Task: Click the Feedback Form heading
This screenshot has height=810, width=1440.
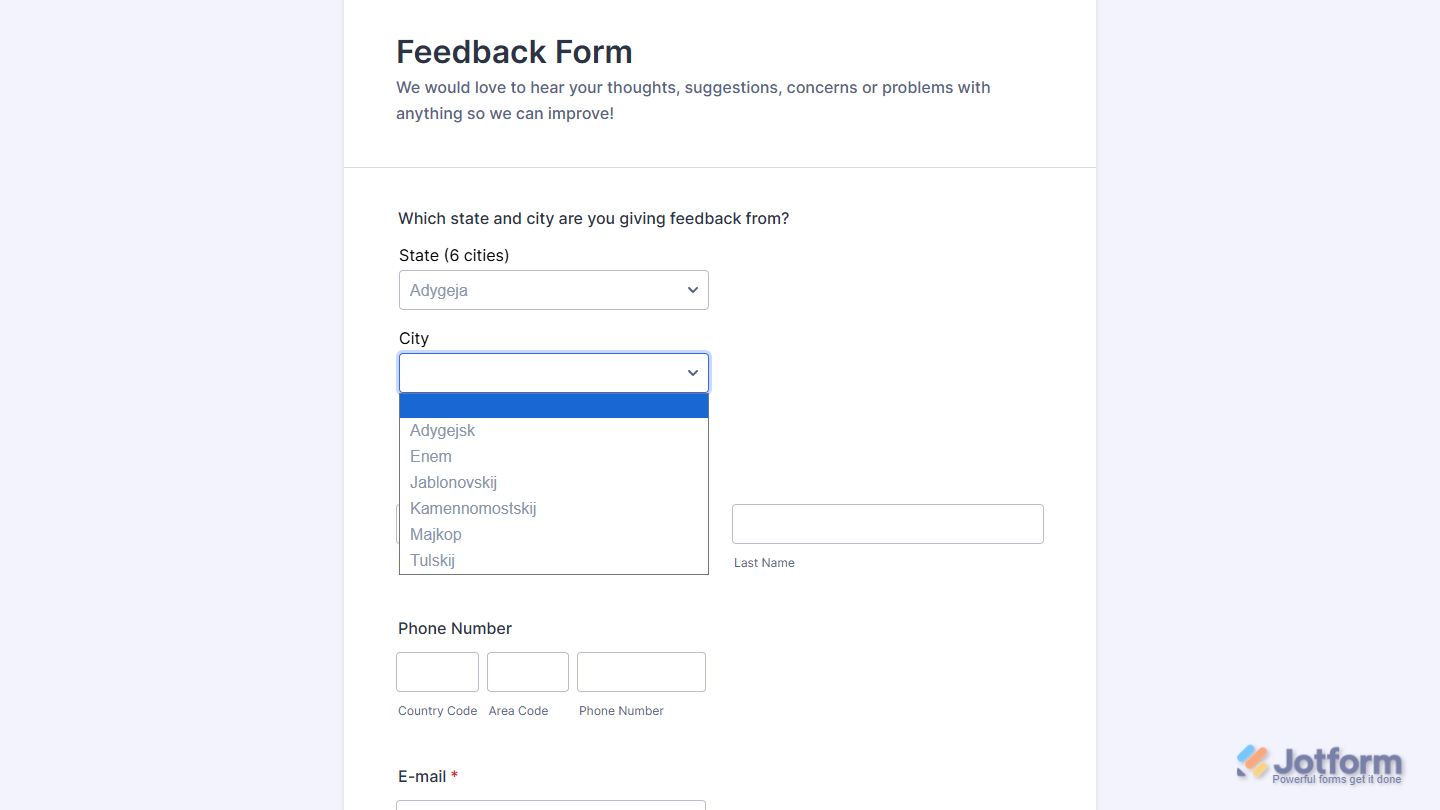Action: [x=514, y=51]
